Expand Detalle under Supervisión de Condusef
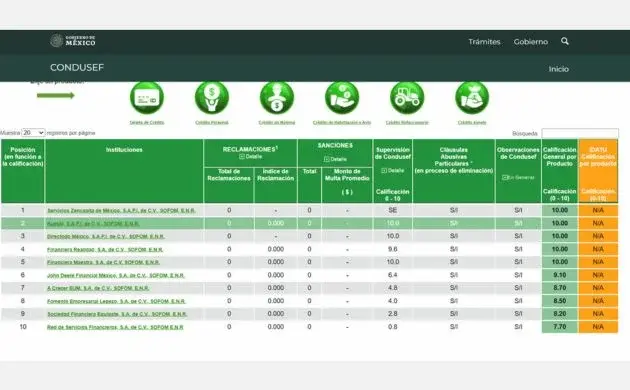Screen dimensions: 630x390 (x=392, y=171)
